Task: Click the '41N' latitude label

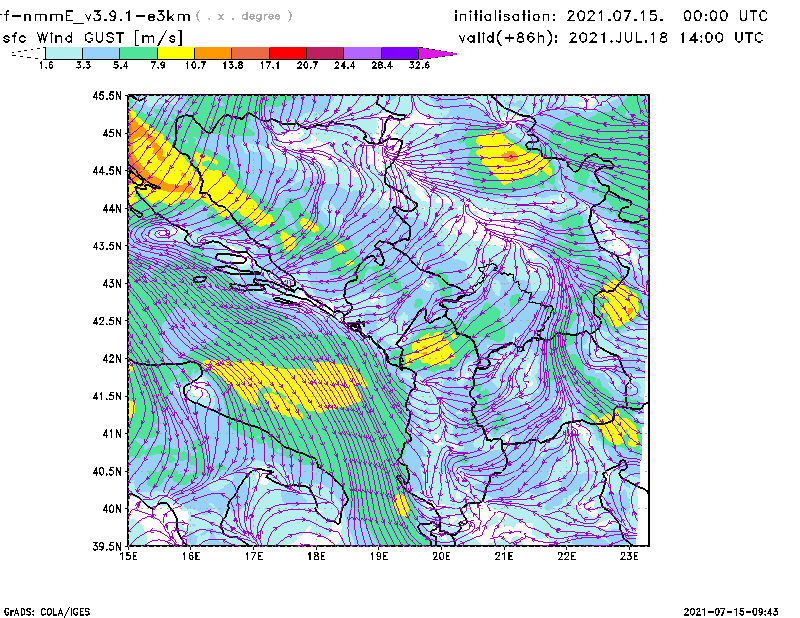Action: [112, 434]
